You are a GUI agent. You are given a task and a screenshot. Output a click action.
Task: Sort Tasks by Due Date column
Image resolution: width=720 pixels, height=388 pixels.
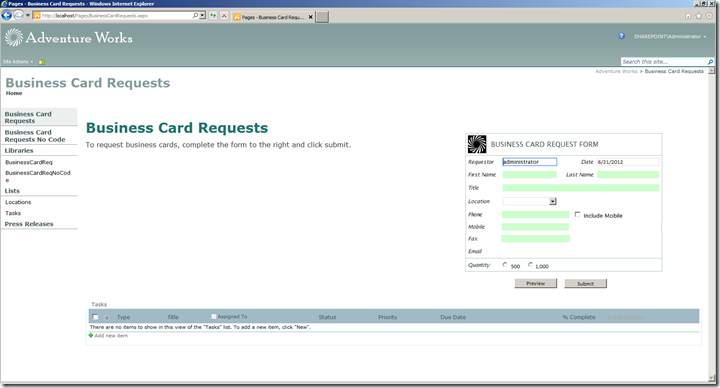pyautogui.click(x=453, y=317)
